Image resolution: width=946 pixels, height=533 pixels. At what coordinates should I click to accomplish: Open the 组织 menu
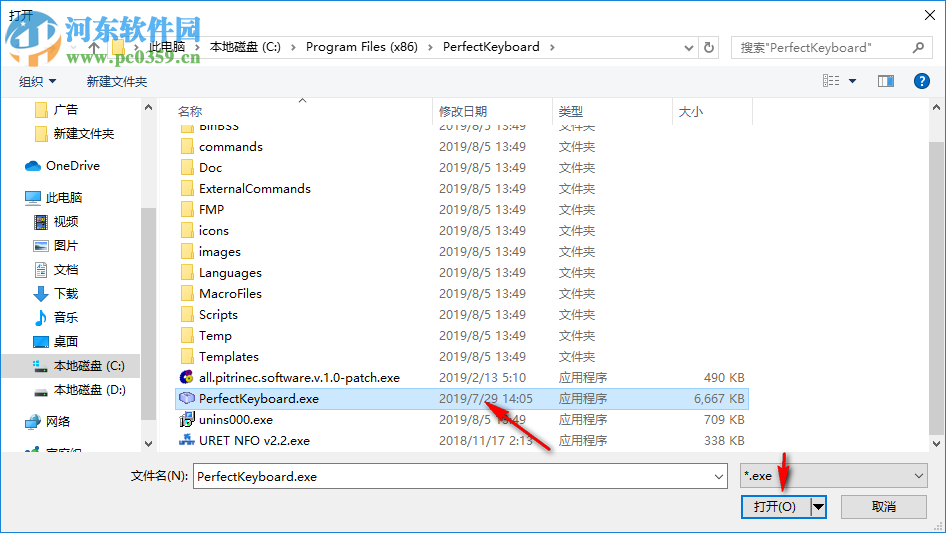37,81
